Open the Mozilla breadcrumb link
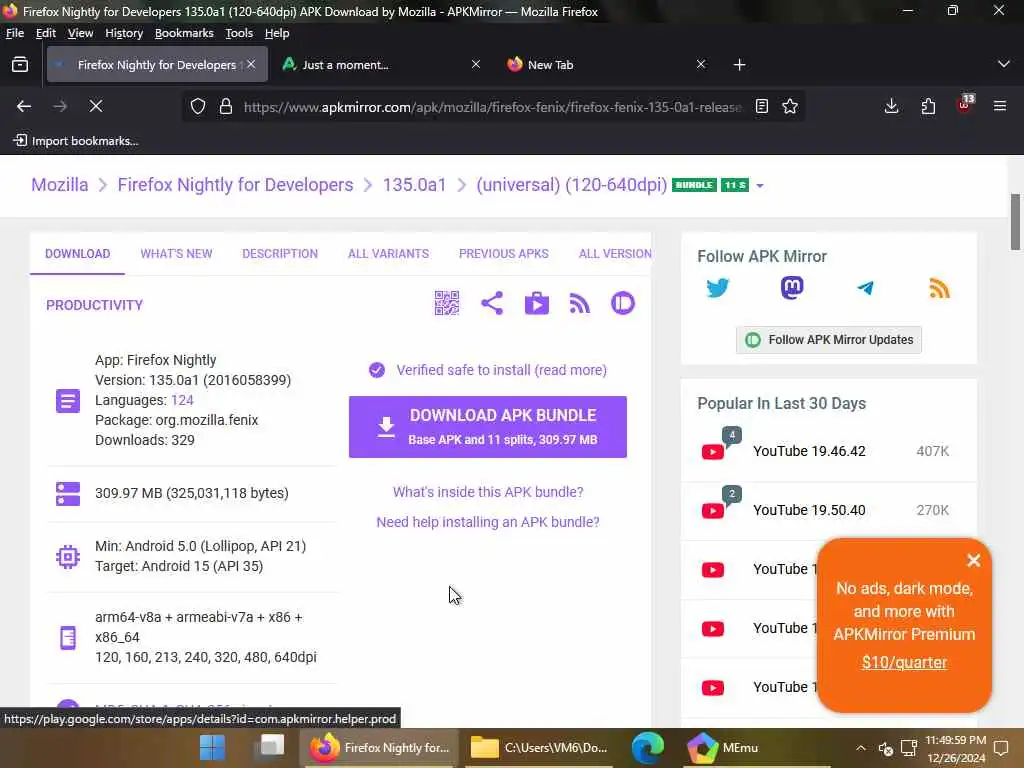The image size is (1024, 768). pyautogui.click(x=59, y=185)
